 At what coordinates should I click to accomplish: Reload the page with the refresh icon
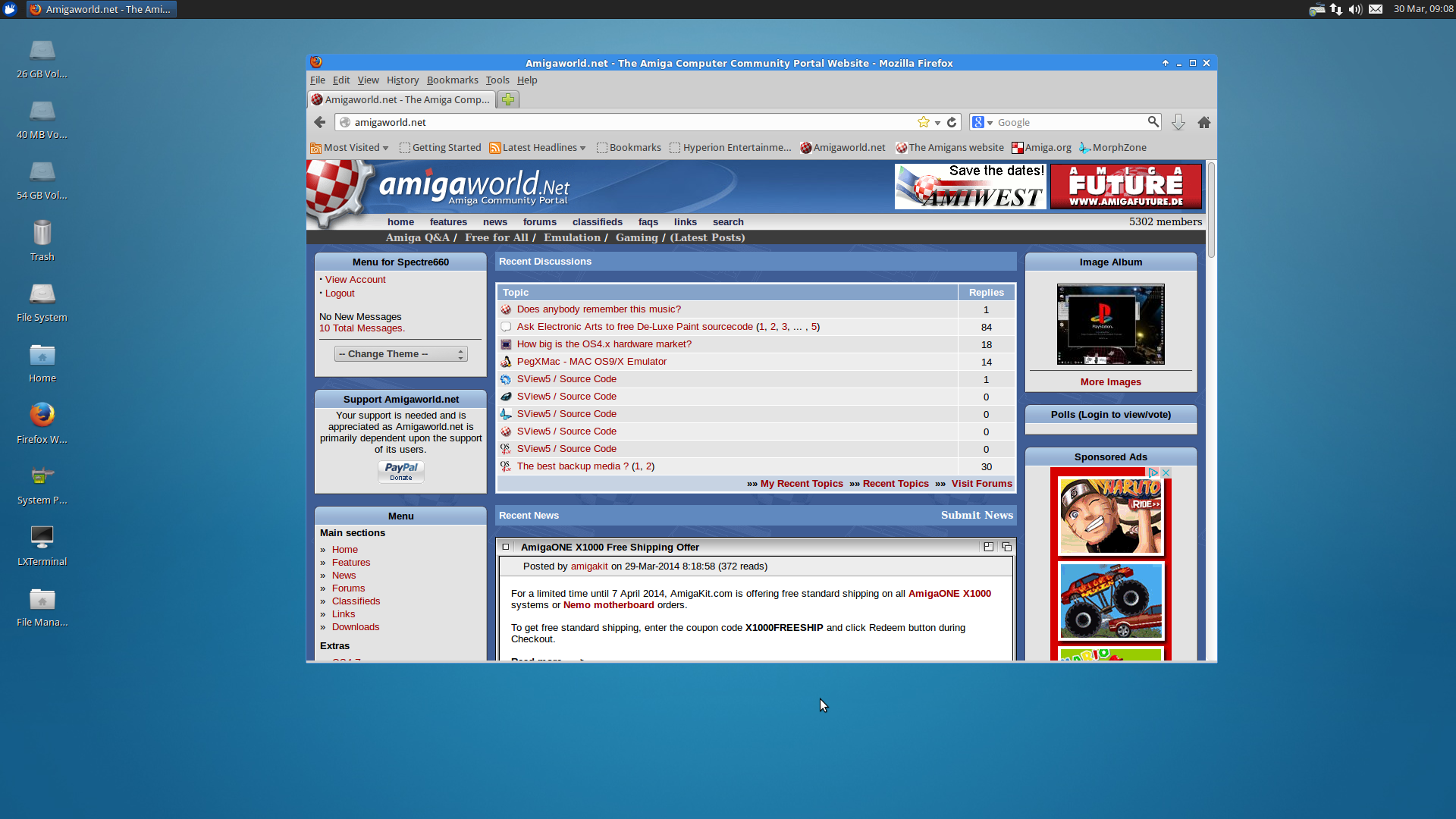tap(952, 122)
